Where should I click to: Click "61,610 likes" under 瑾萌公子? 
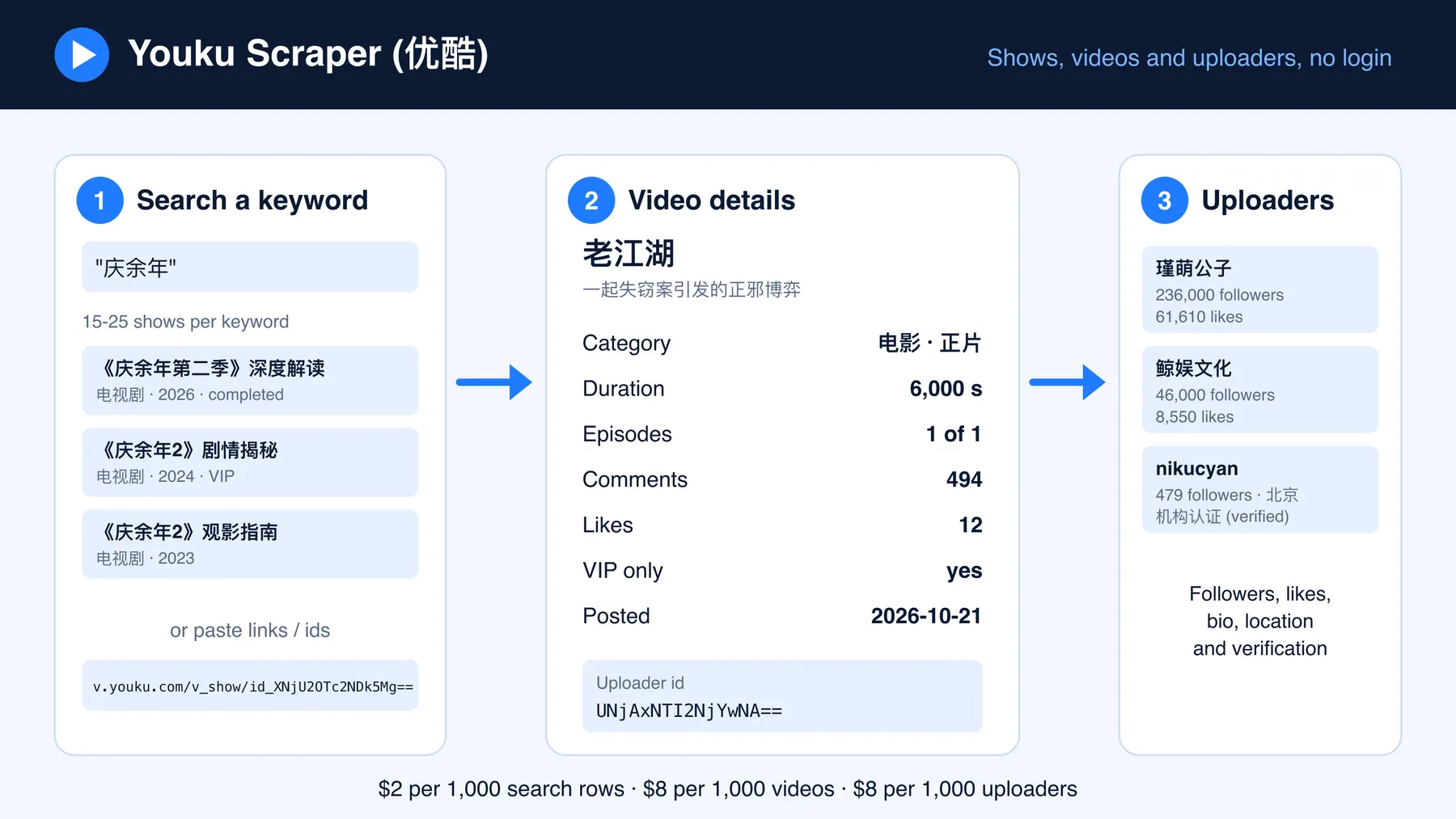point(1199,317)
